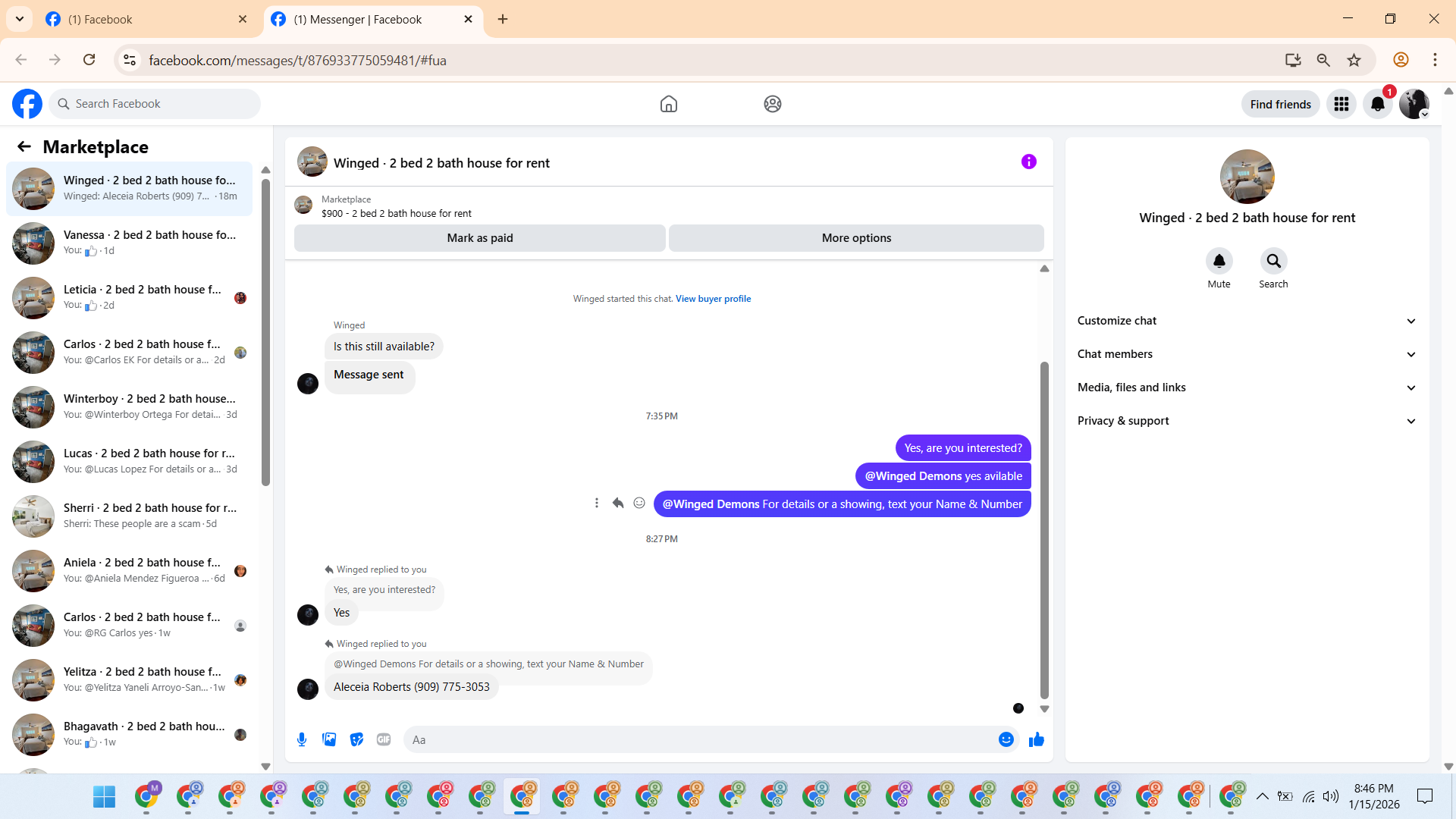Open the notifications bell
The width and height of the screenshot is (1456, 819).
pos(1377,105)
